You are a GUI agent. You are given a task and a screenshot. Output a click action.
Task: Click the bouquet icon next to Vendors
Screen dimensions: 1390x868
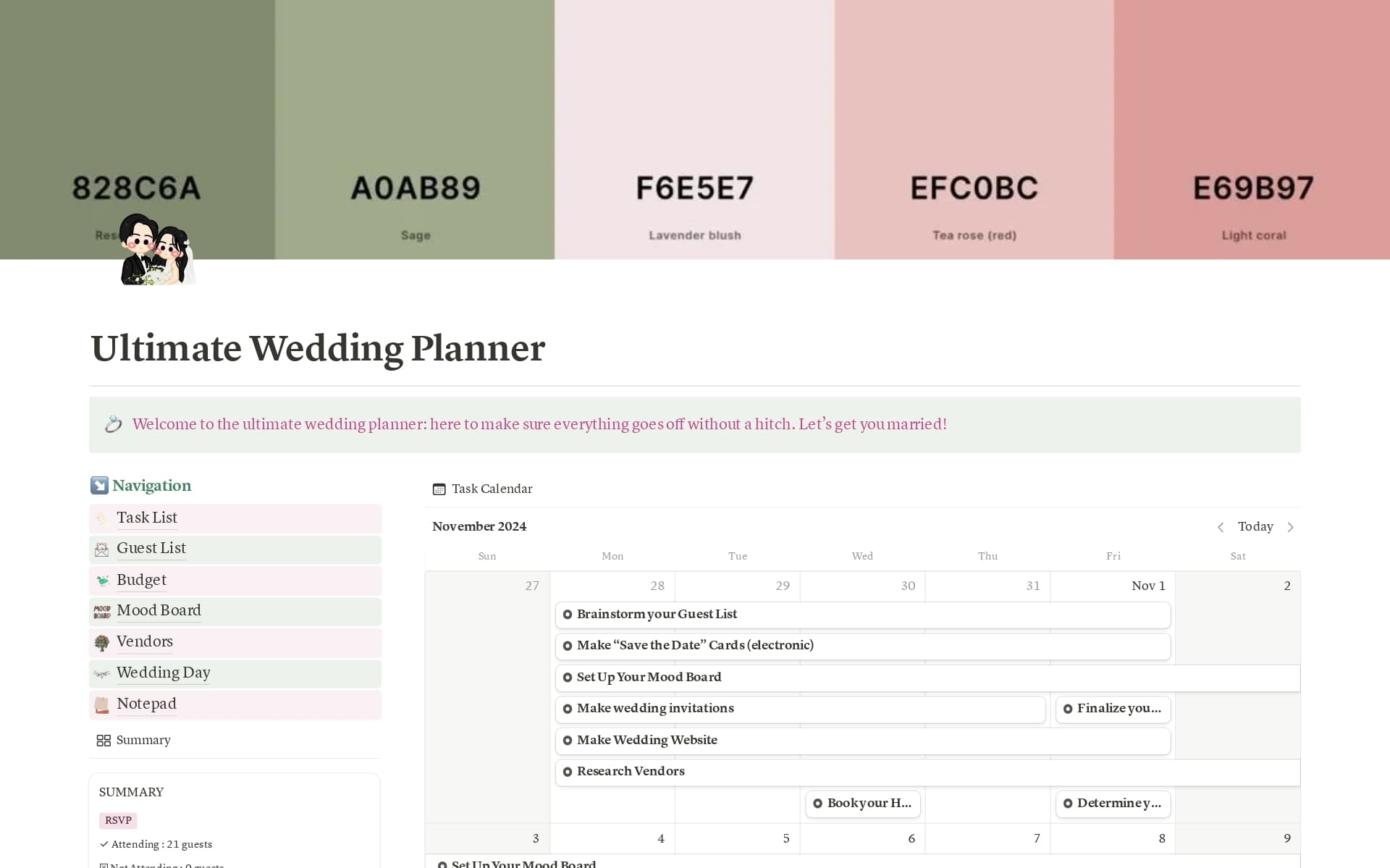click(101, 643)
